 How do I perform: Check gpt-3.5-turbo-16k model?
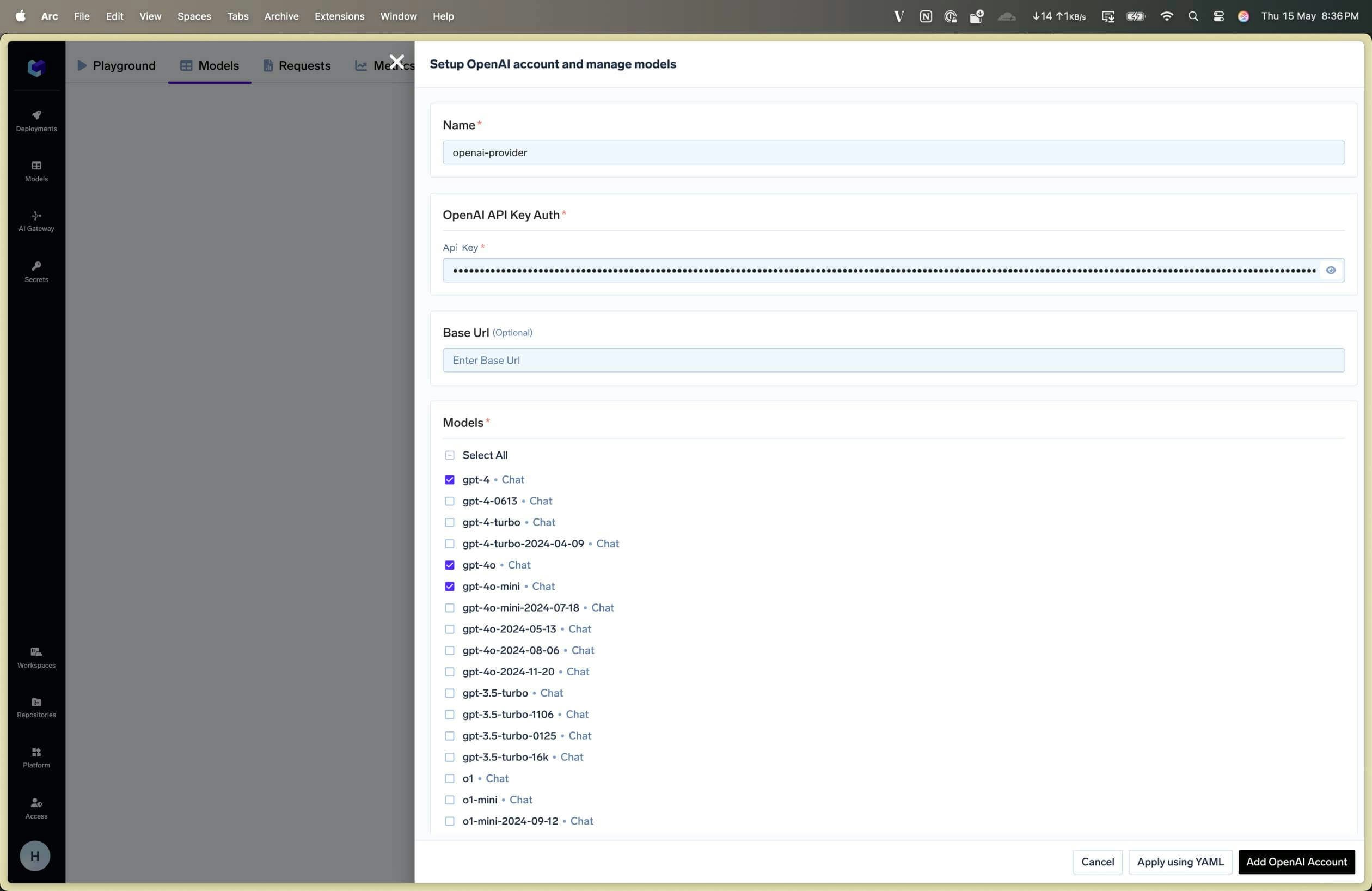[x=450, y=757]
